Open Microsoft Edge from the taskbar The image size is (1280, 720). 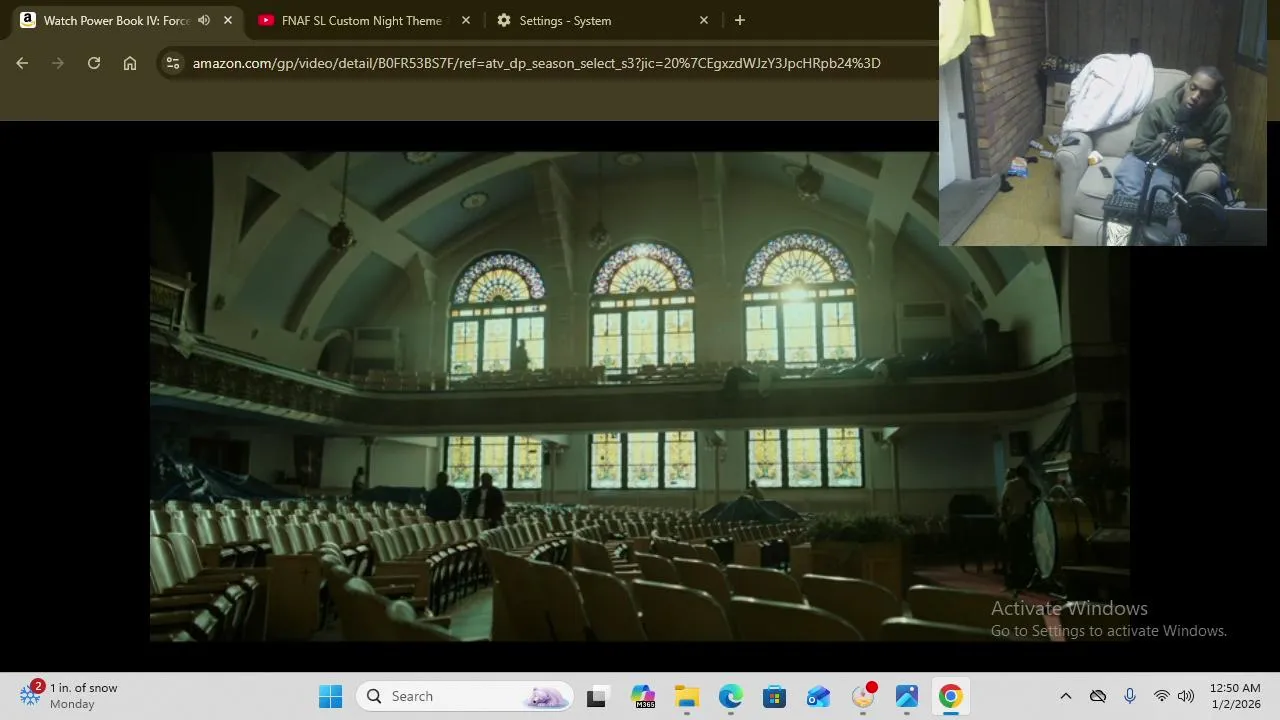pyautogui.click(x=730, y=696)
